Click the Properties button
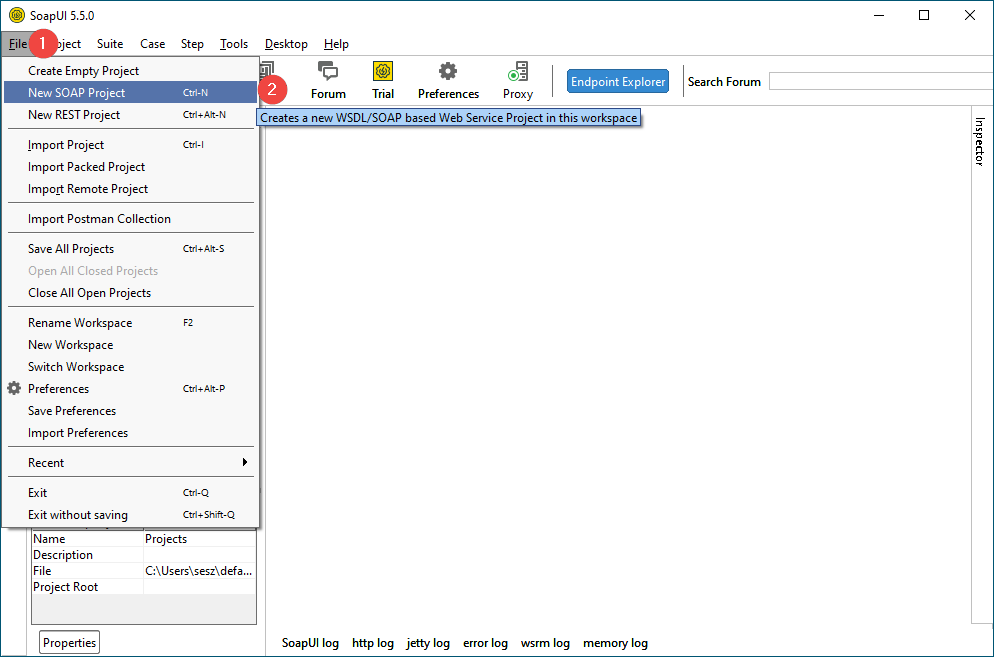 click(69, 642)
